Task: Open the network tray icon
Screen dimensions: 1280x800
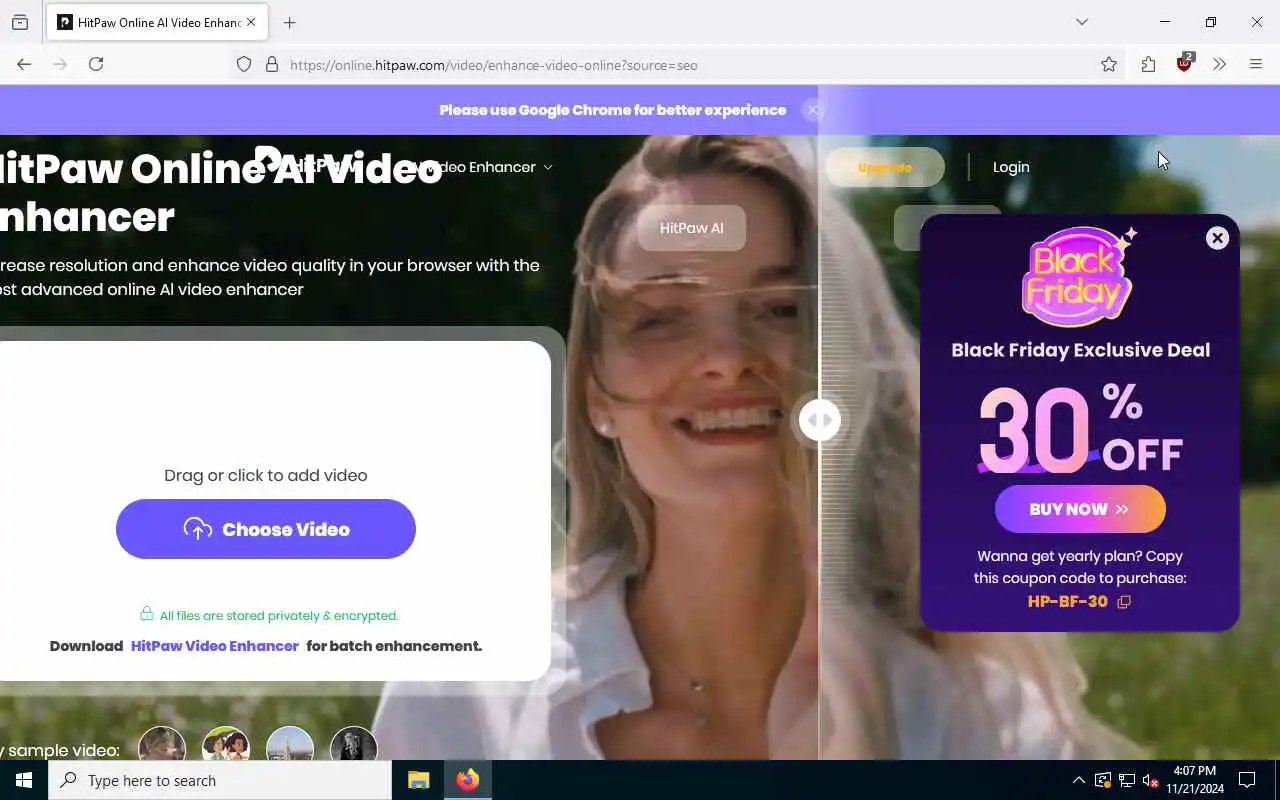Action: pyautogui.click(x=1126, y=780)
